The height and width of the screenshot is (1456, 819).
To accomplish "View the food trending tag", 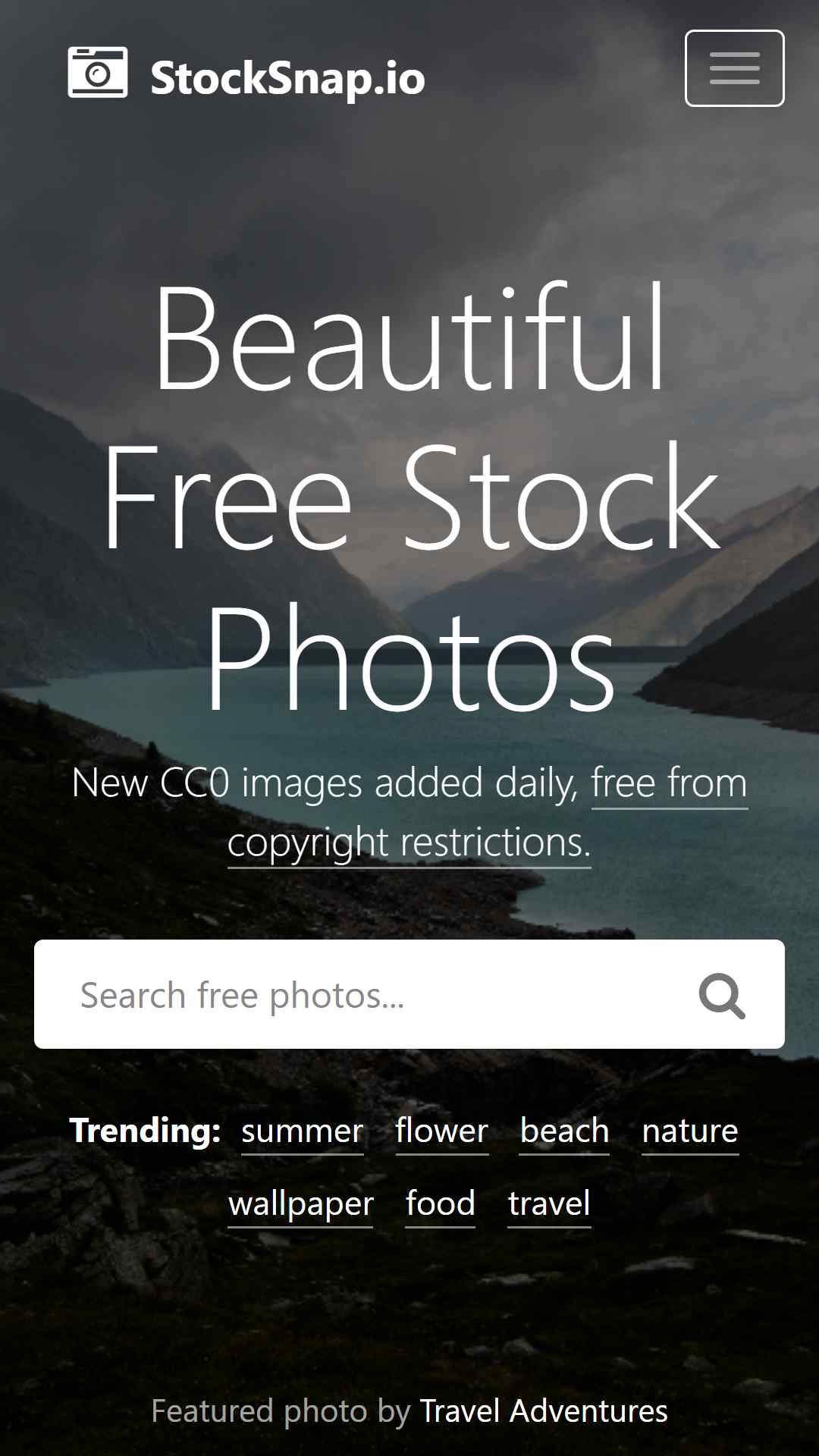I will 441,1204.
